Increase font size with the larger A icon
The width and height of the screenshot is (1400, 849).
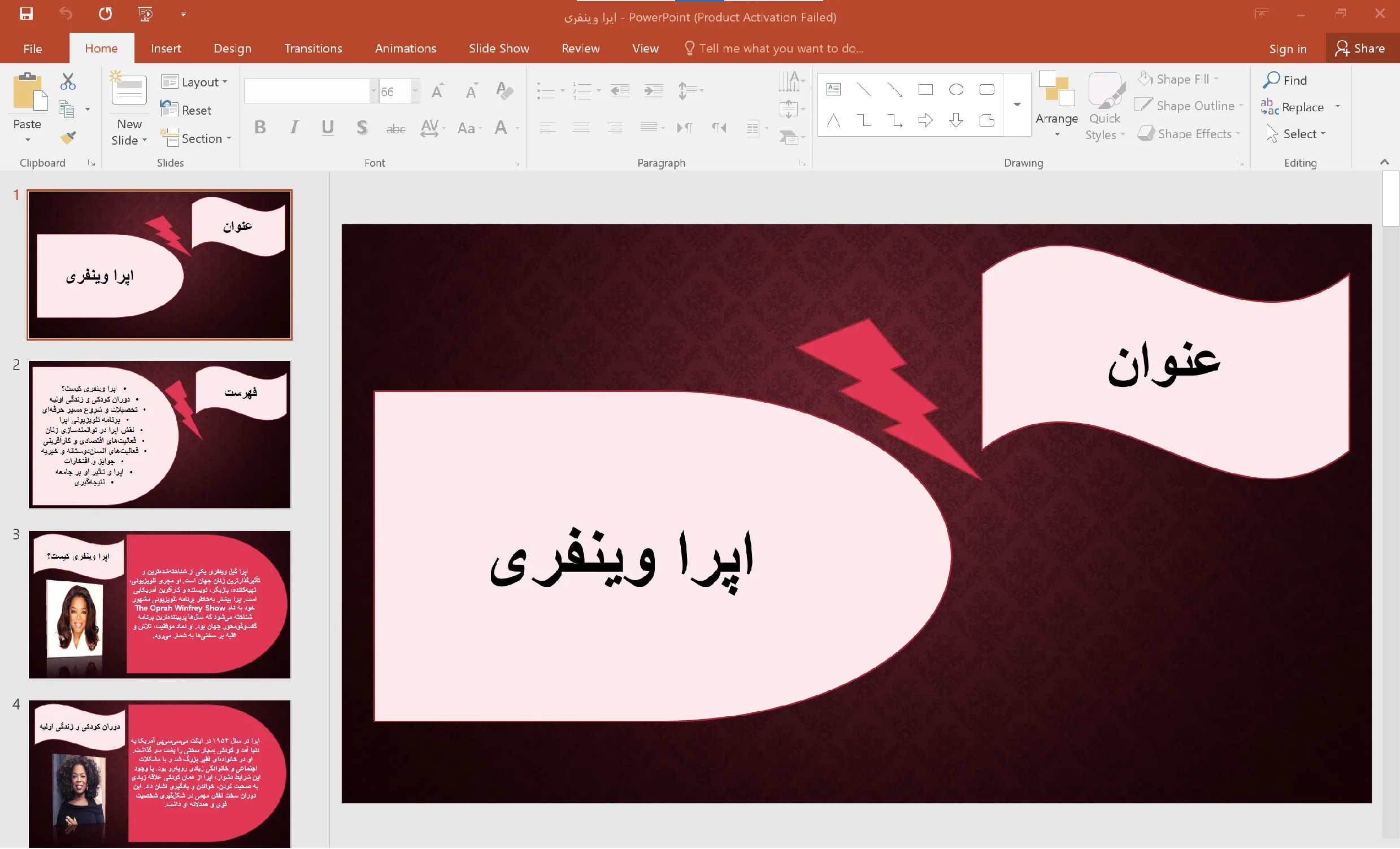point(437,91)
